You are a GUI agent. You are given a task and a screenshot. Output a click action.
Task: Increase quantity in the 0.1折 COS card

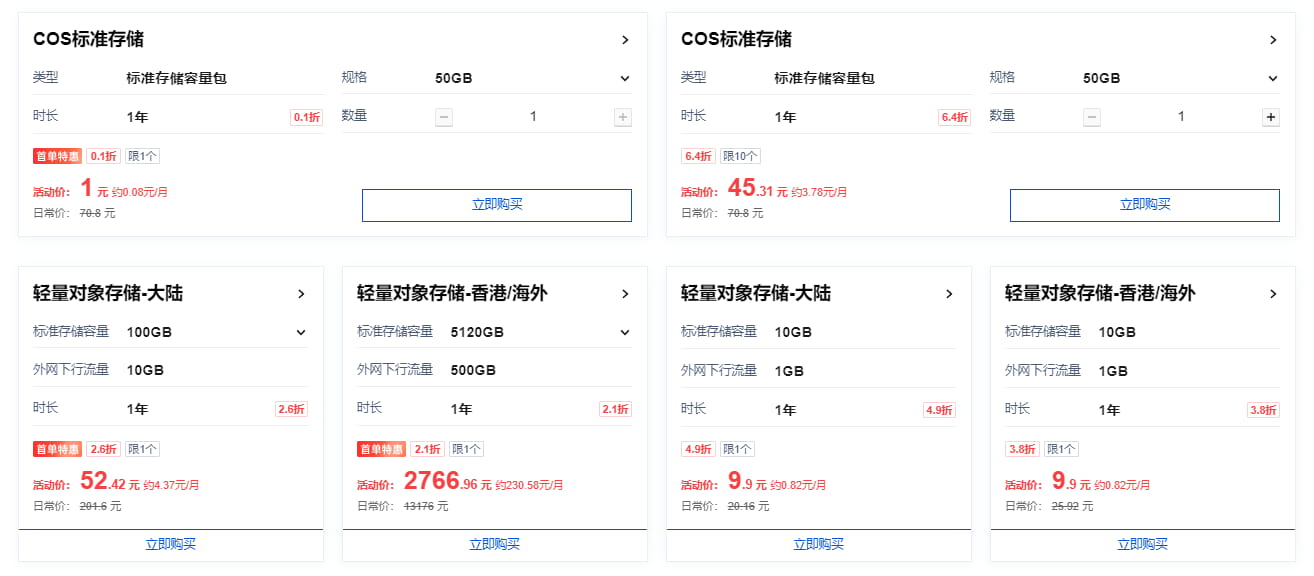[623, 117]
